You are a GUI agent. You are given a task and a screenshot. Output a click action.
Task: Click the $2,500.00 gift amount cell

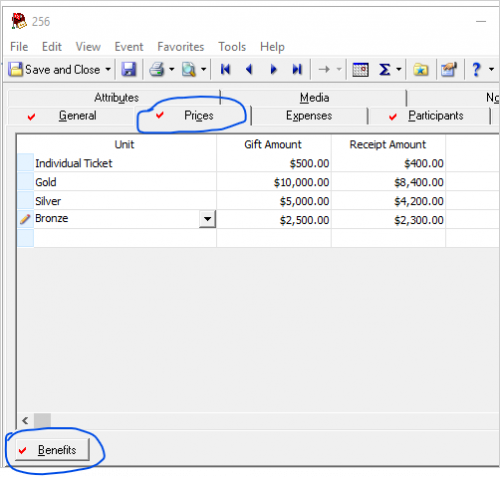[274, 220]
